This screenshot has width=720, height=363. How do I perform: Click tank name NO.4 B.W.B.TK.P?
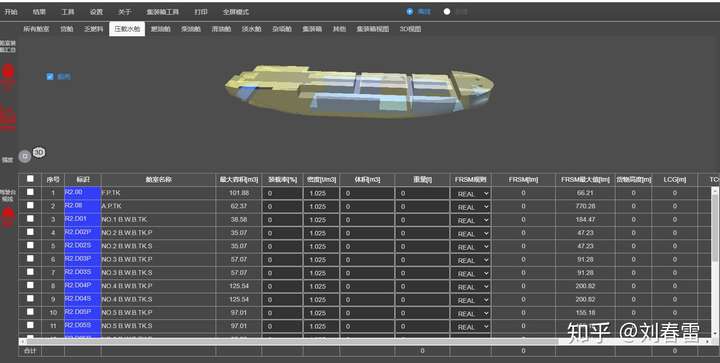pyautogui.click(x=127, y=286)
